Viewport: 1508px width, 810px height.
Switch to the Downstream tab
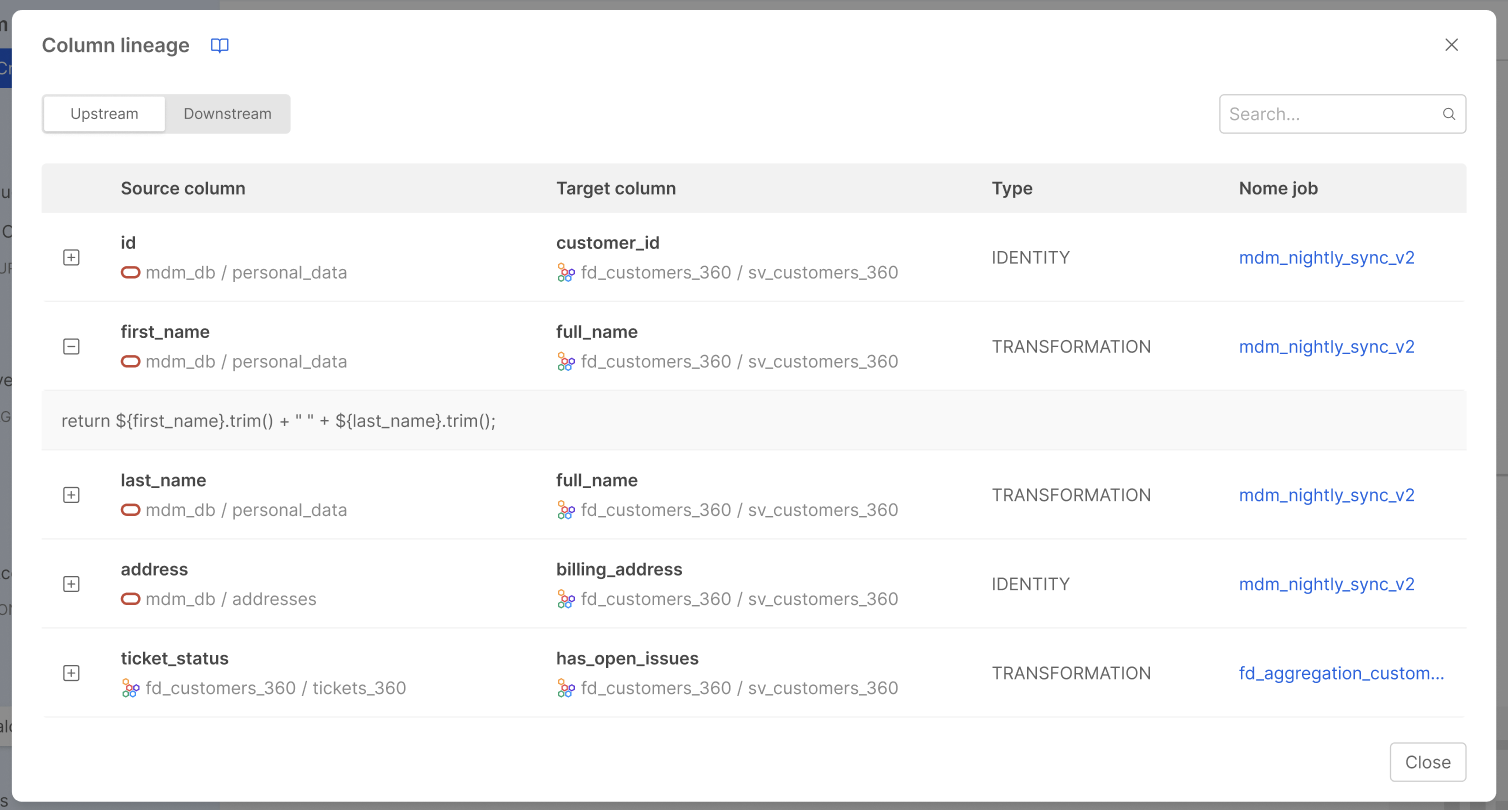coord(227,113)
